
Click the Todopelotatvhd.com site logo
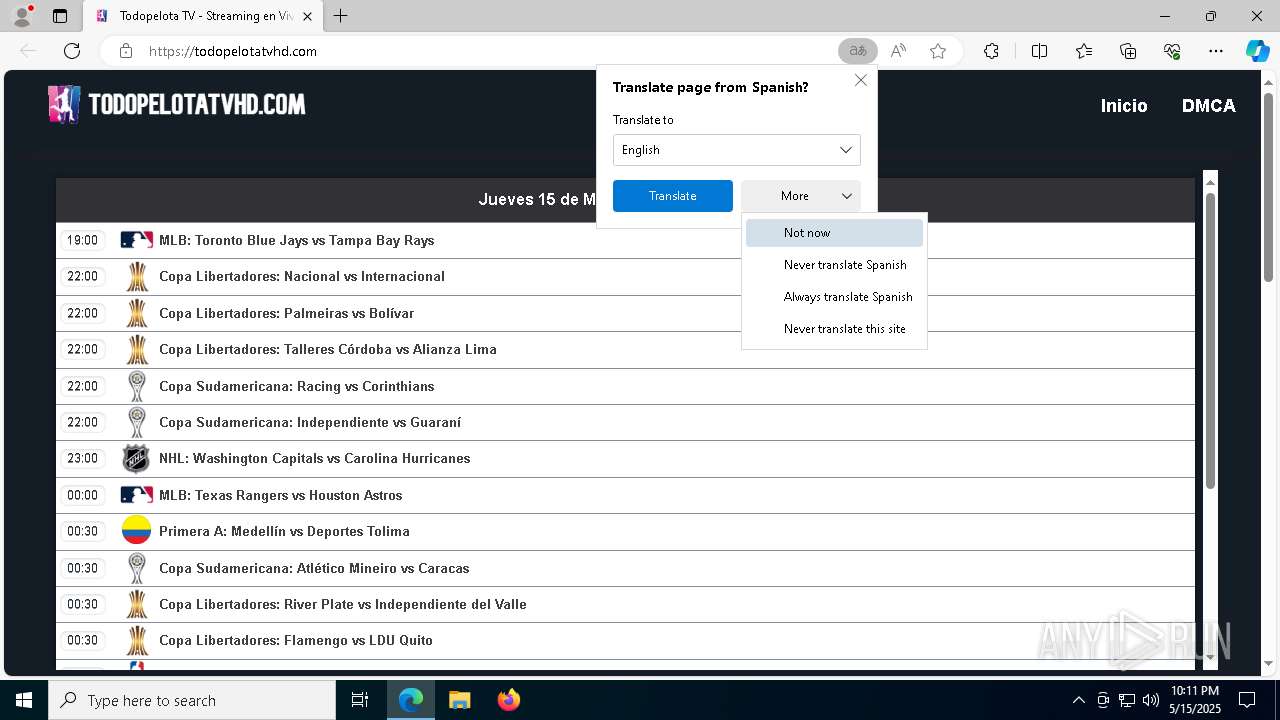pyautogui.click(x=176, y=104)
